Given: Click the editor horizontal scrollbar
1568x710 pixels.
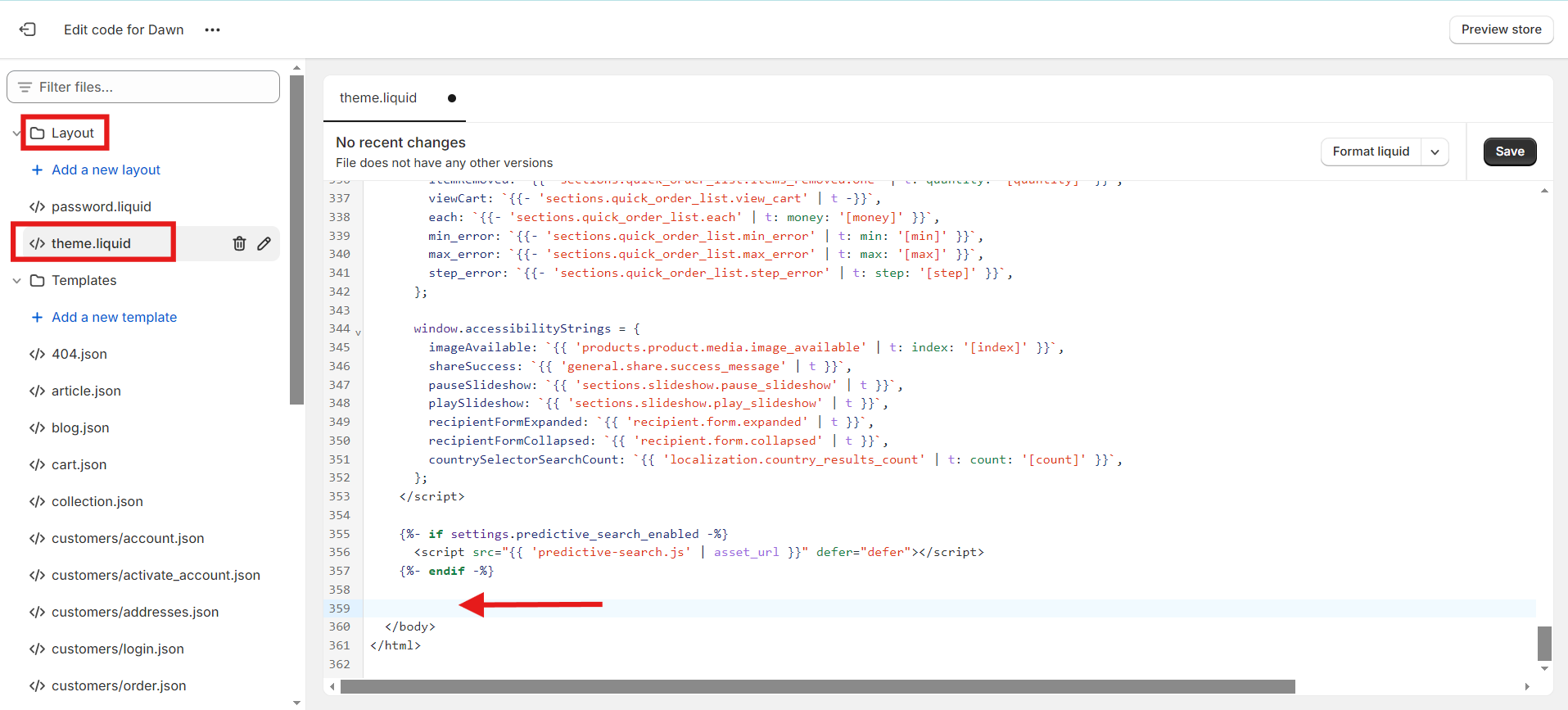Looking at the screenshot, I should pyautogui.click(x=817, y=686).
